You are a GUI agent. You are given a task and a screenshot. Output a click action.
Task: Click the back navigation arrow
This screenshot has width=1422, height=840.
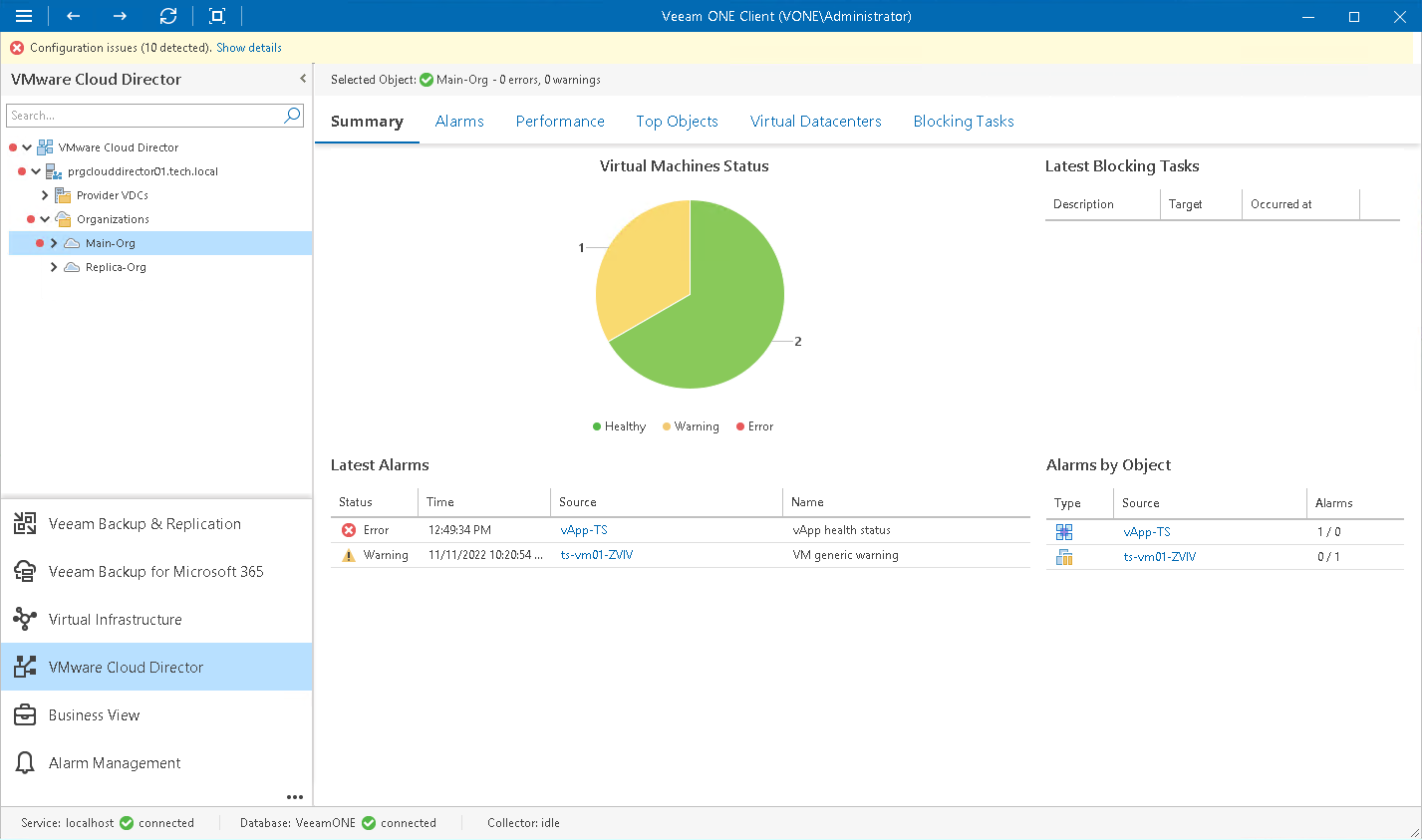pos(73,16)
